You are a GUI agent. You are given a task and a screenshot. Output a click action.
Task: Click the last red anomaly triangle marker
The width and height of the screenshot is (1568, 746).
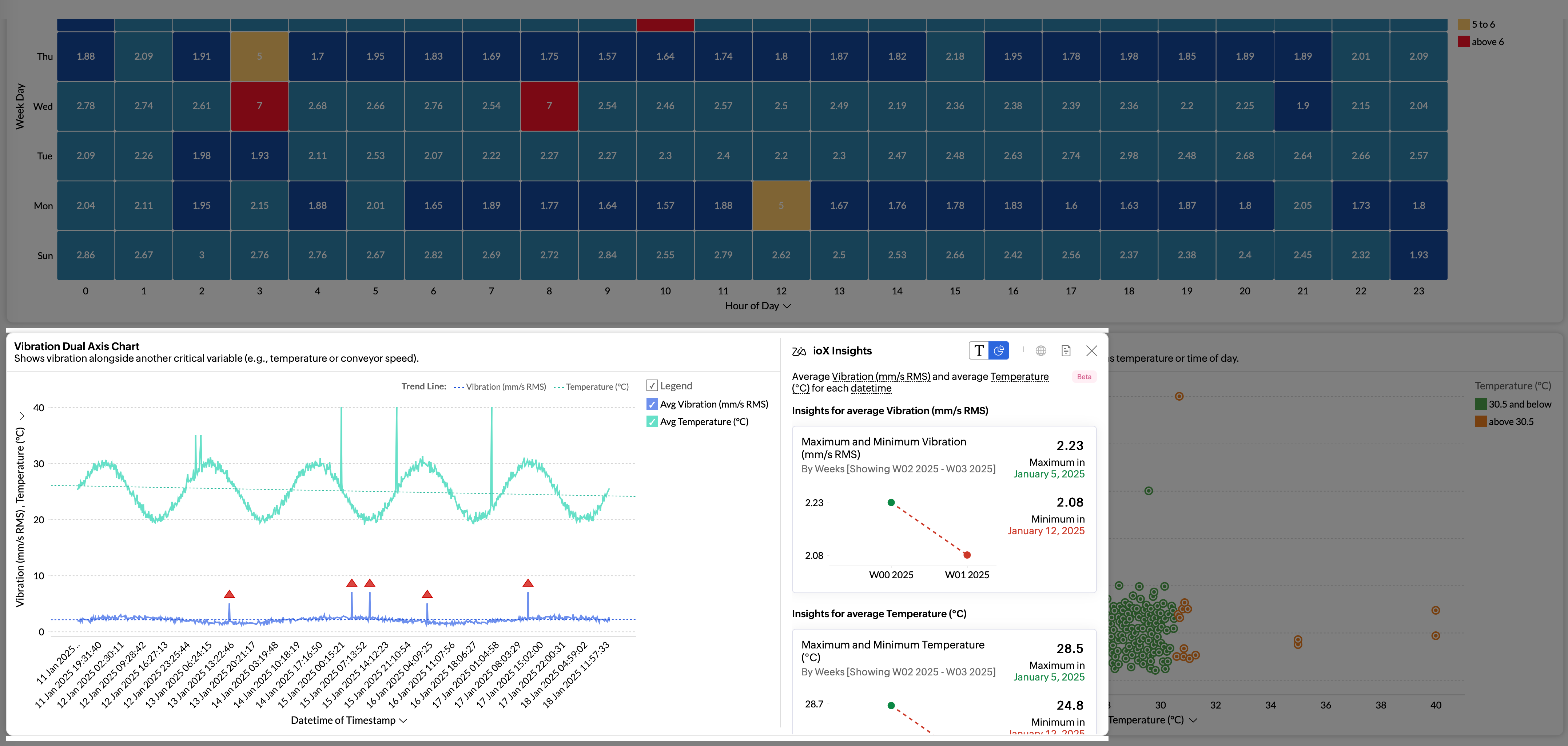528,583
